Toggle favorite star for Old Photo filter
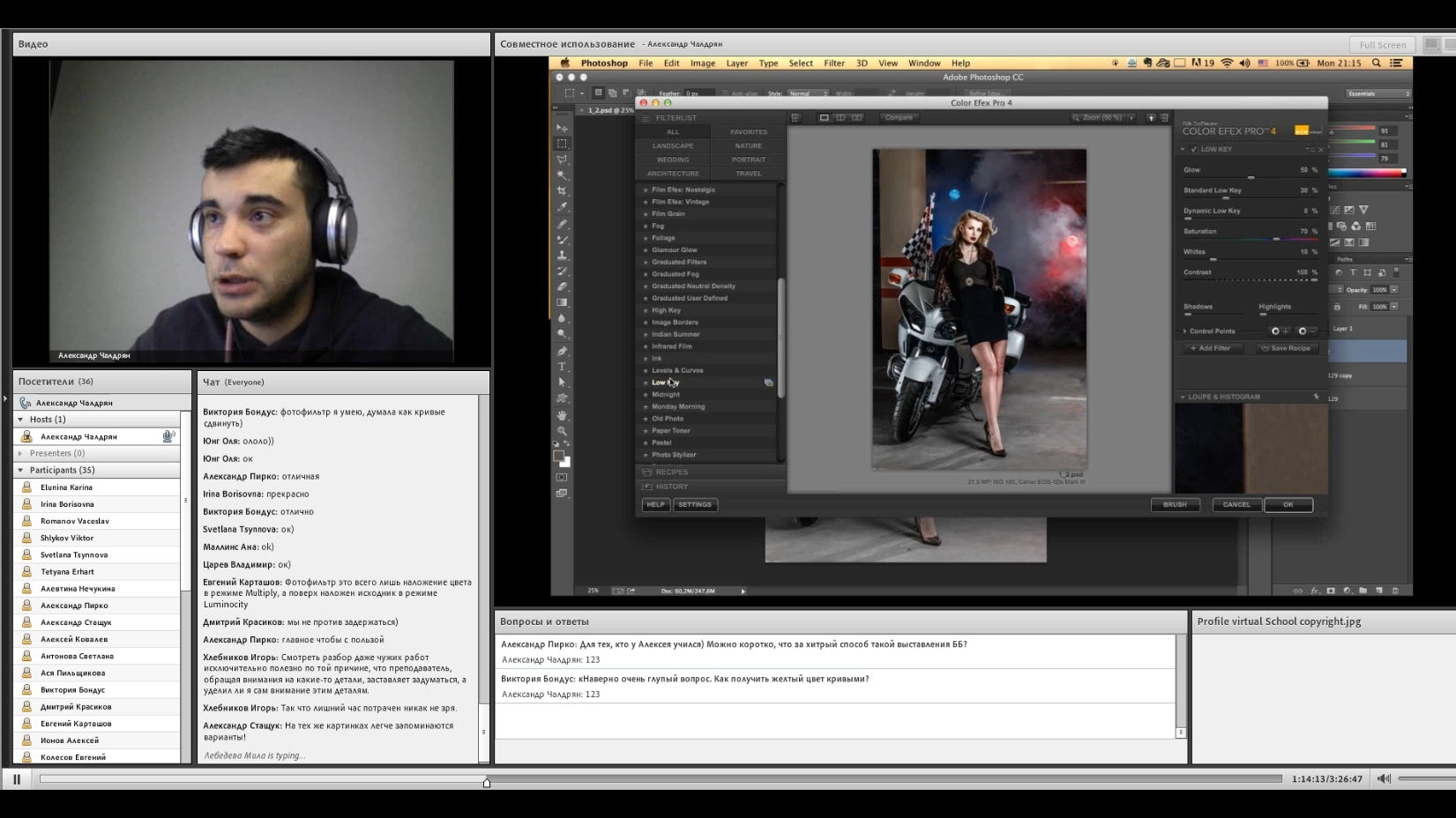 (x=646, y=419)
